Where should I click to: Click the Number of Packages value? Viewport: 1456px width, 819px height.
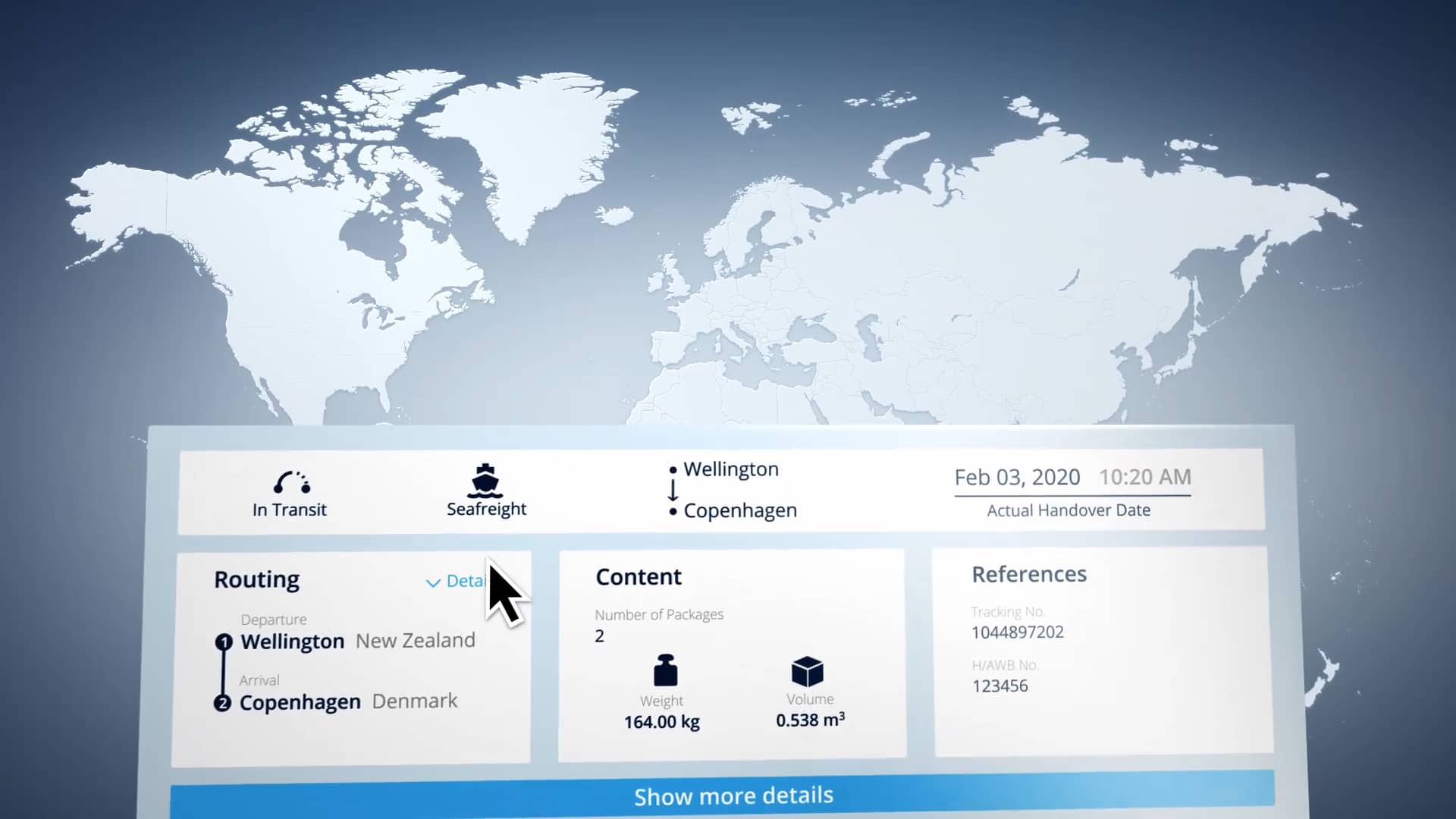[x=599, y=635]
